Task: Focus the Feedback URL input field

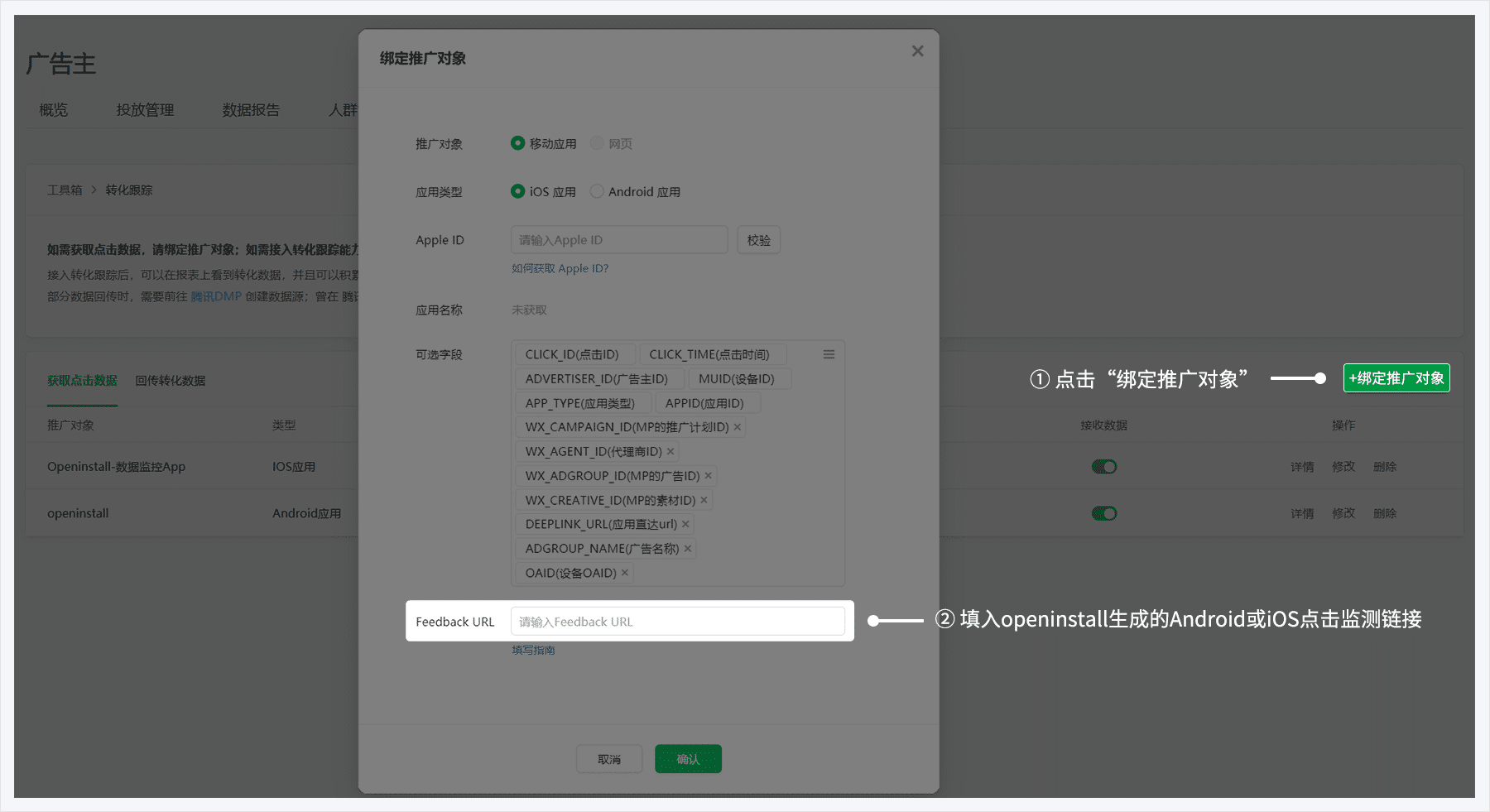Action: (677, 622)
